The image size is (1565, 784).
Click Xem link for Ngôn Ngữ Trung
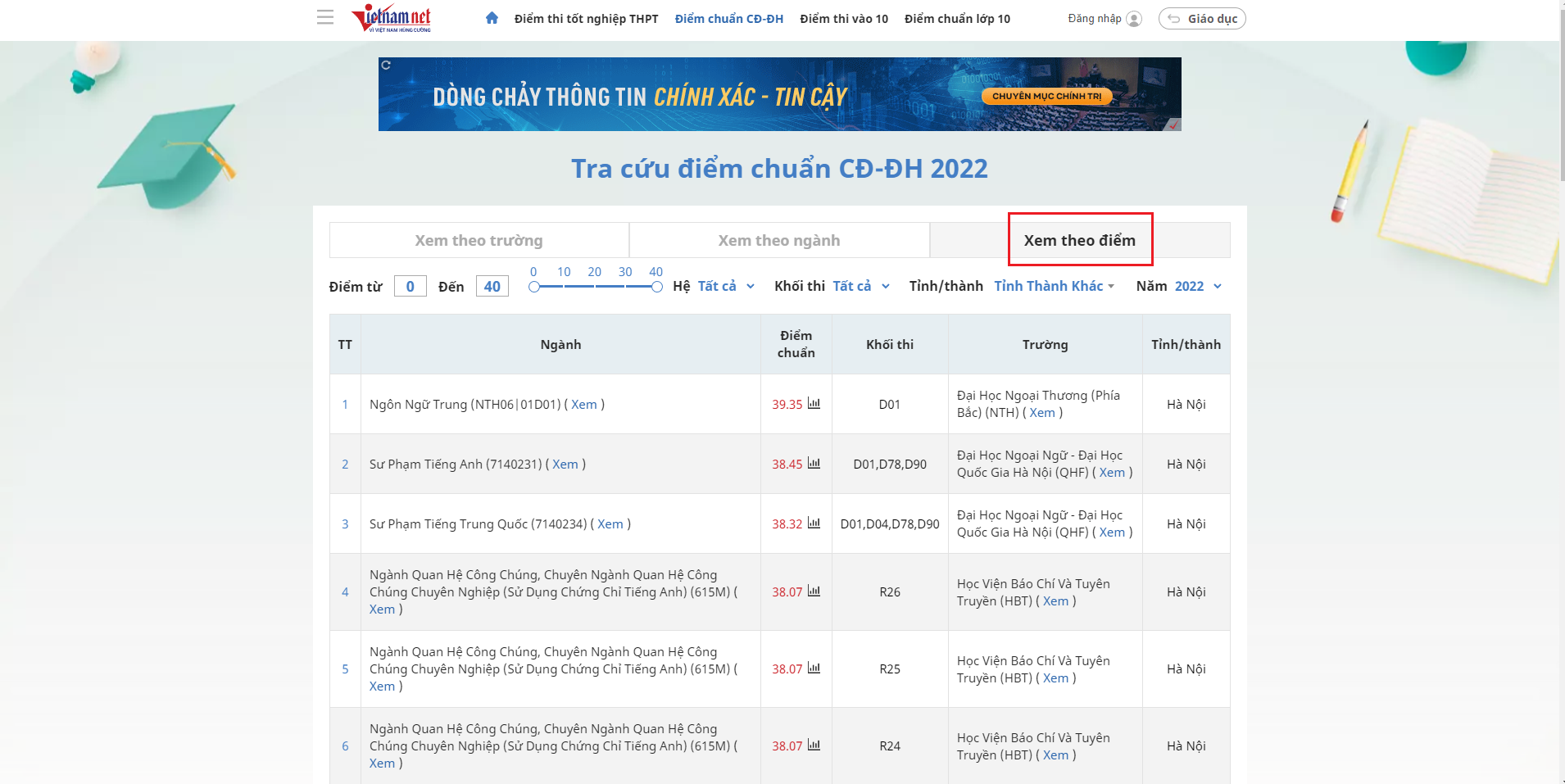583,405
